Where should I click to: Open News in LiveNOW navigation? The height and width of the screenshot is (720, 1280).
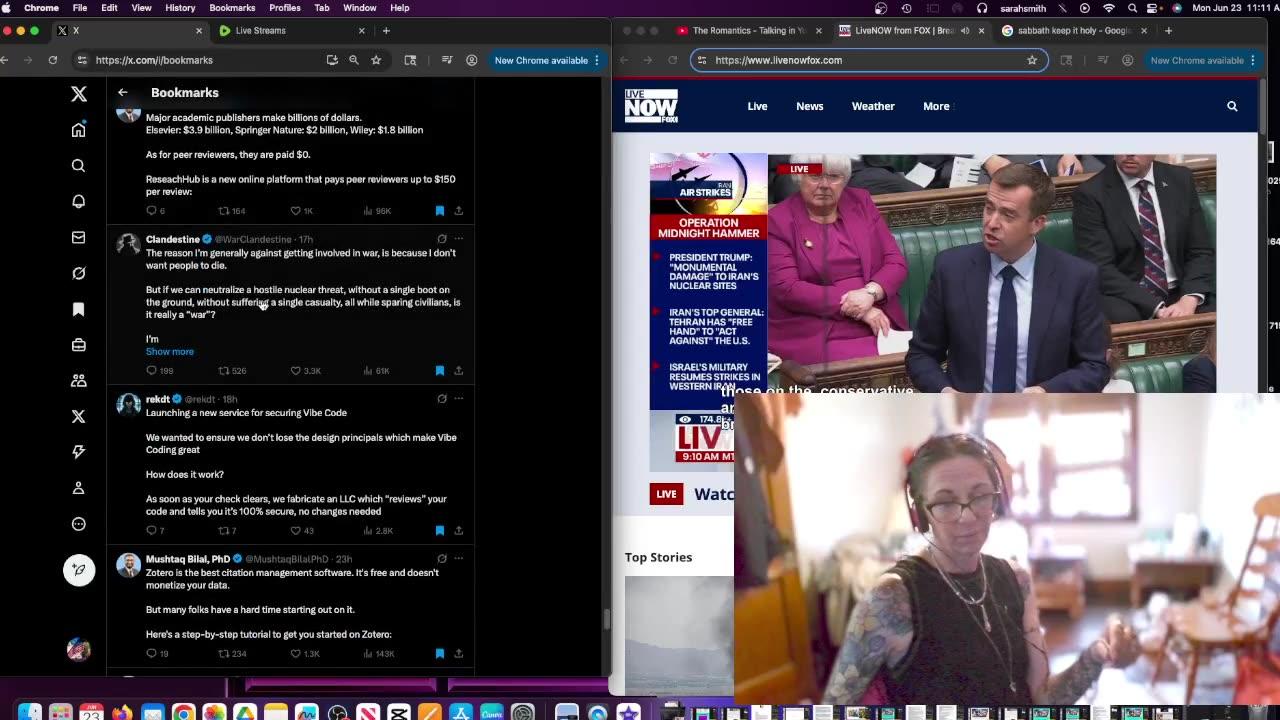click(810, 106)
